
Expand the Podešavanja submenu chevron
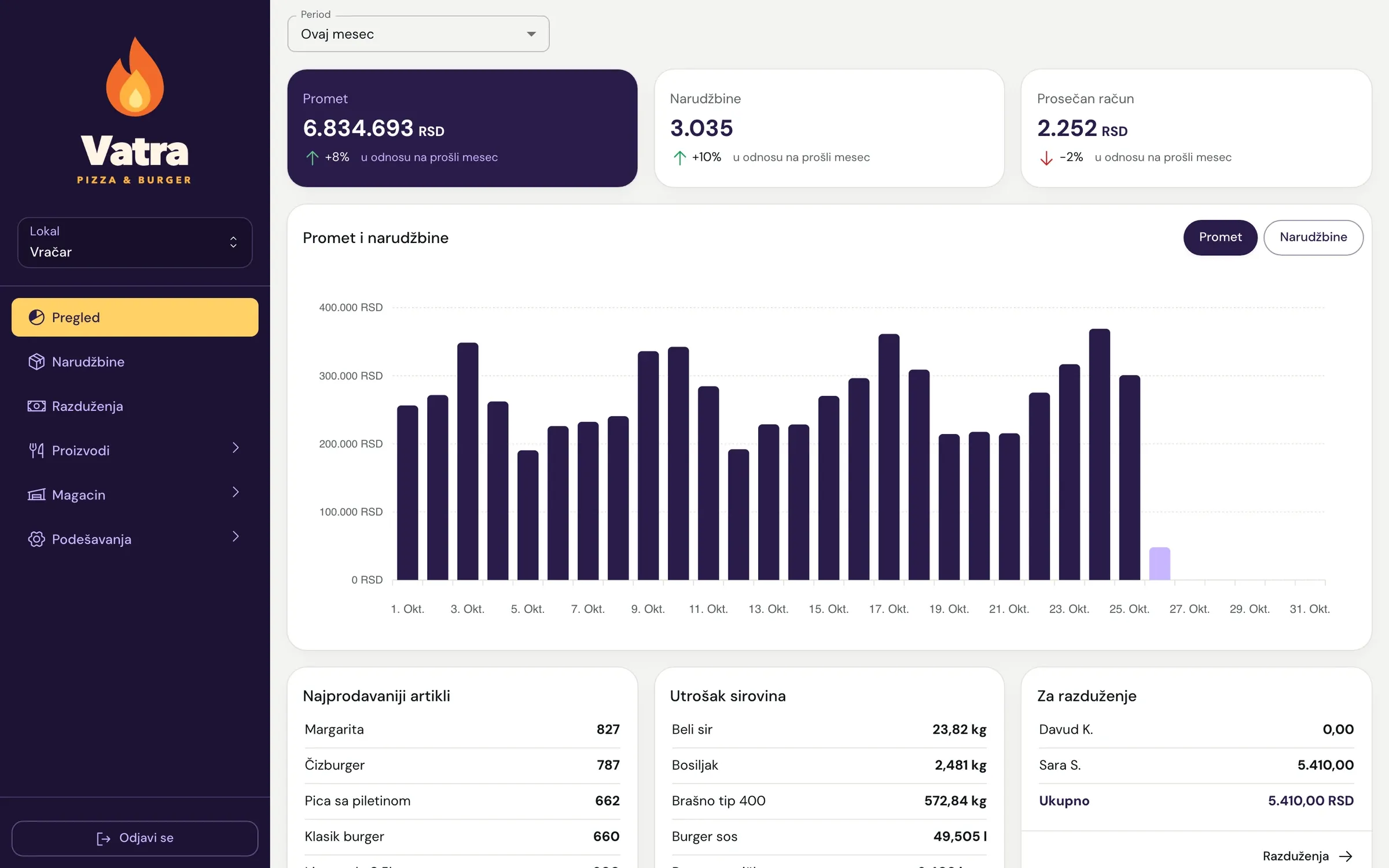click(236, 537)
